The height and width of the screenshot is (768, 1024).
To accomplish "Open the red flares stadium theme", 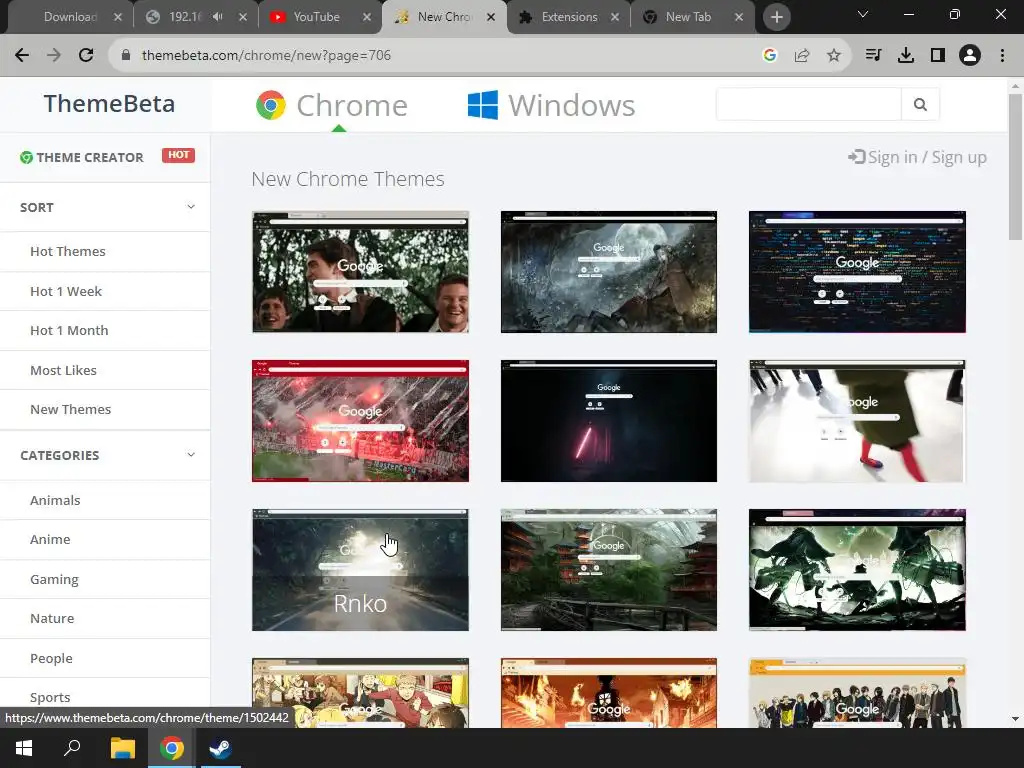I will coord(360,421).
